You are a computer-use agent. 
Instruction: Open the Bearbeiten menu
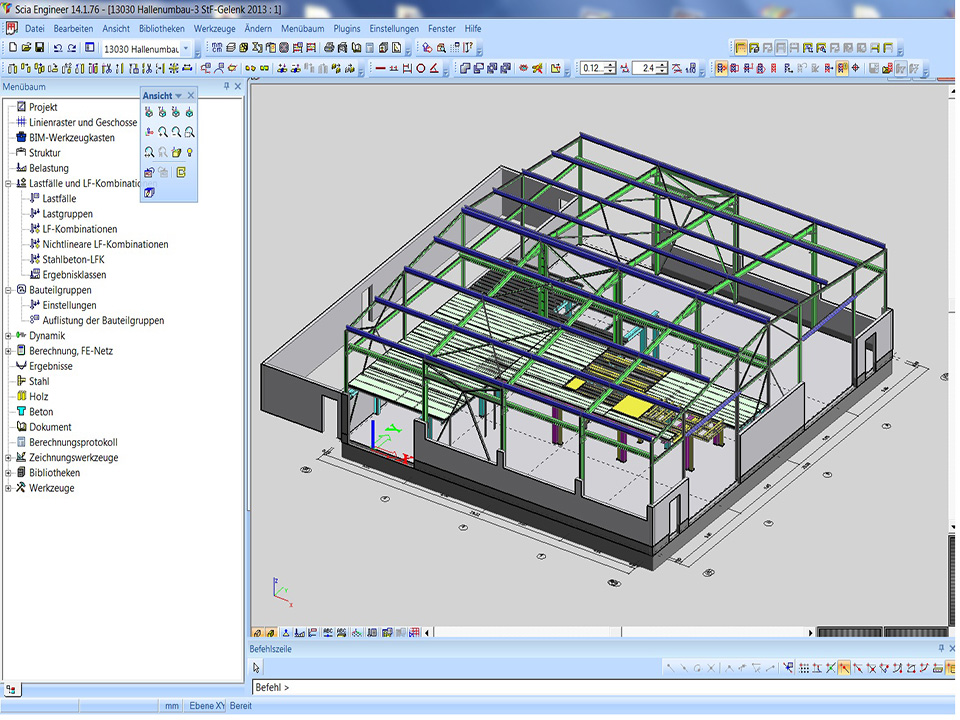point(73,29)
